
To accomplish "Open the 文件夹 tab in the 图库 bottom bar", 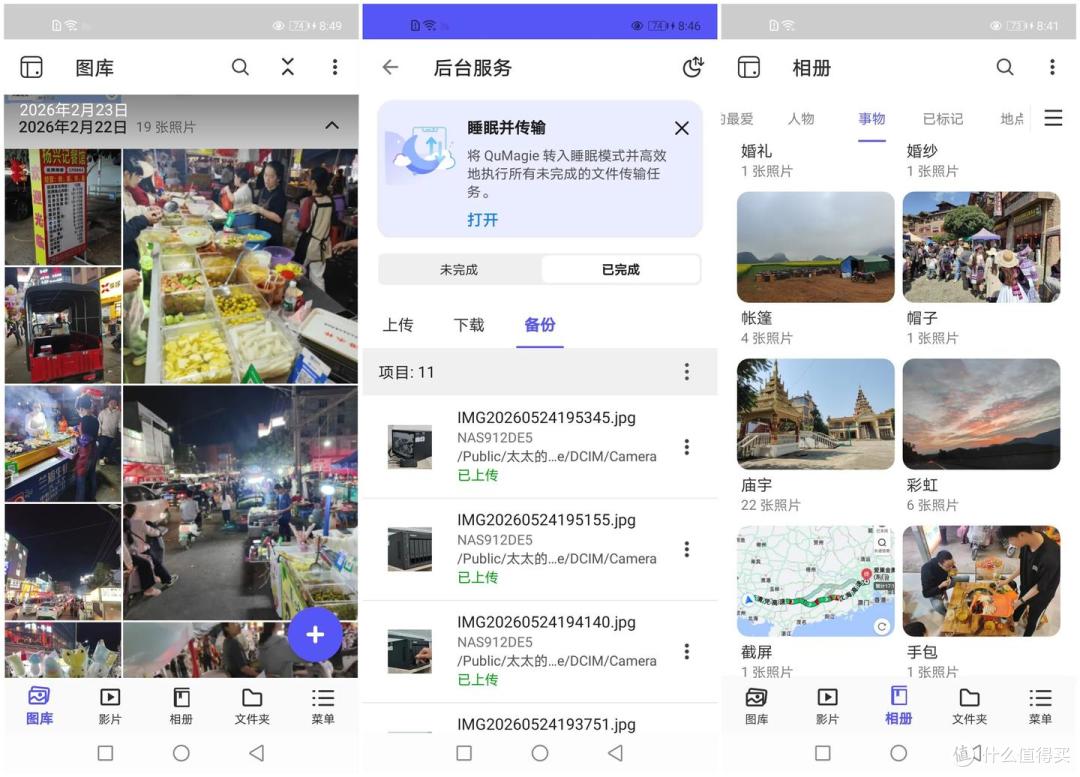I will (x=252, y=706).
